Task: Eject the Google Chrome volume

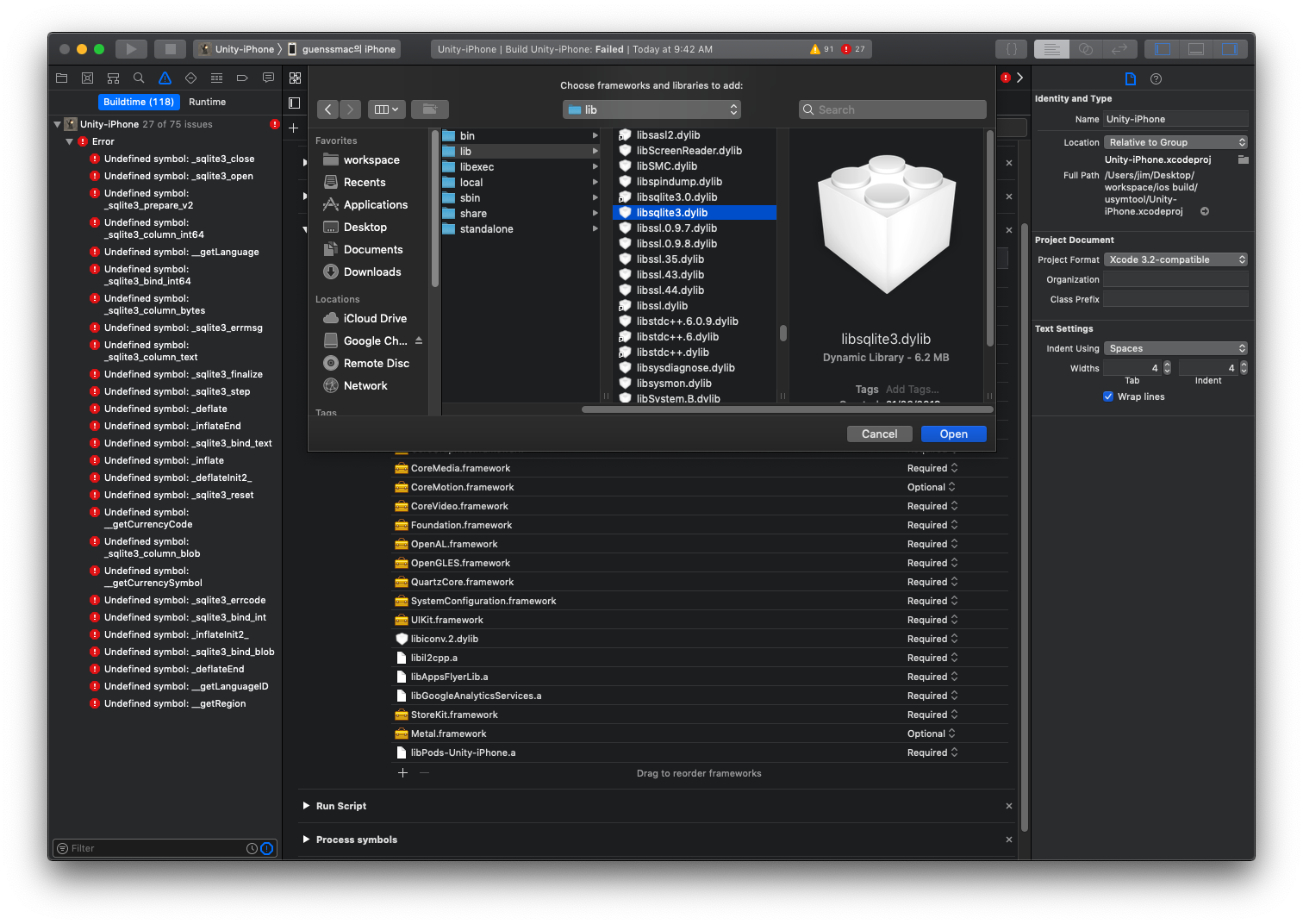Action: tap(419, 340)
